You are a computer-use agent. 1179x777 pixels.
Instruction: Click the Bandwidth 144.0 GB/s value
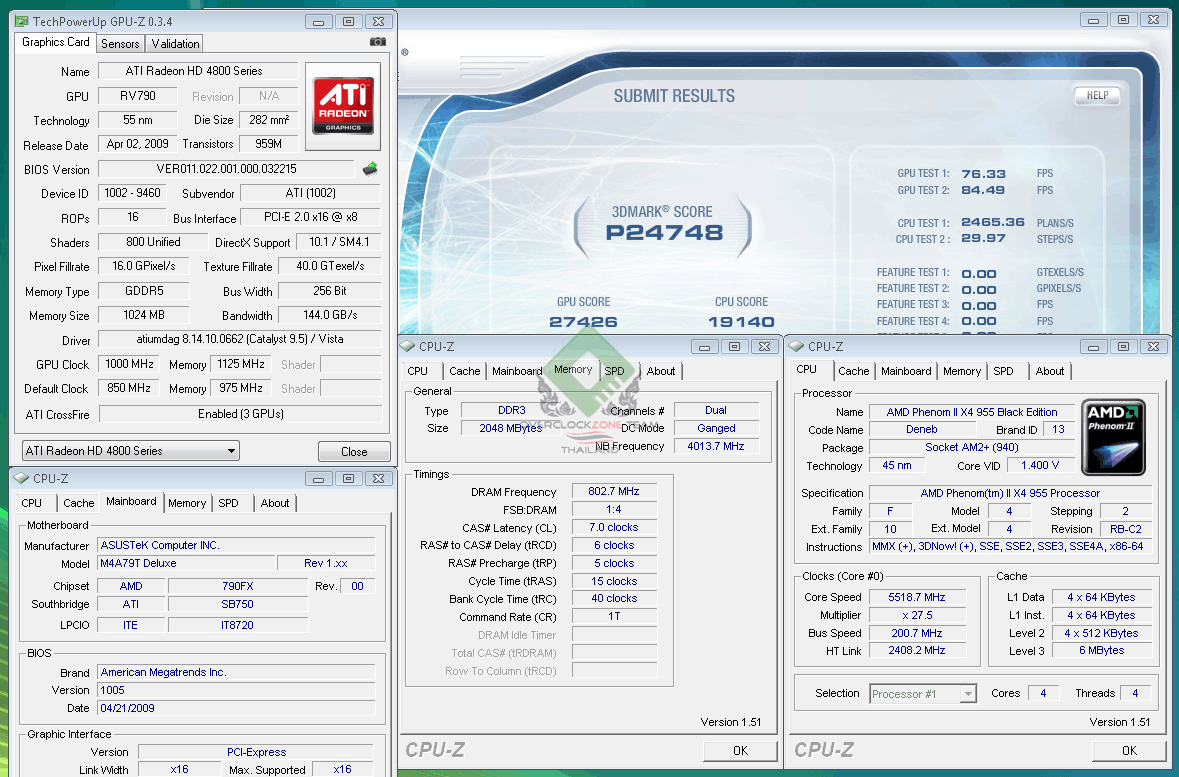pos(330,315)
